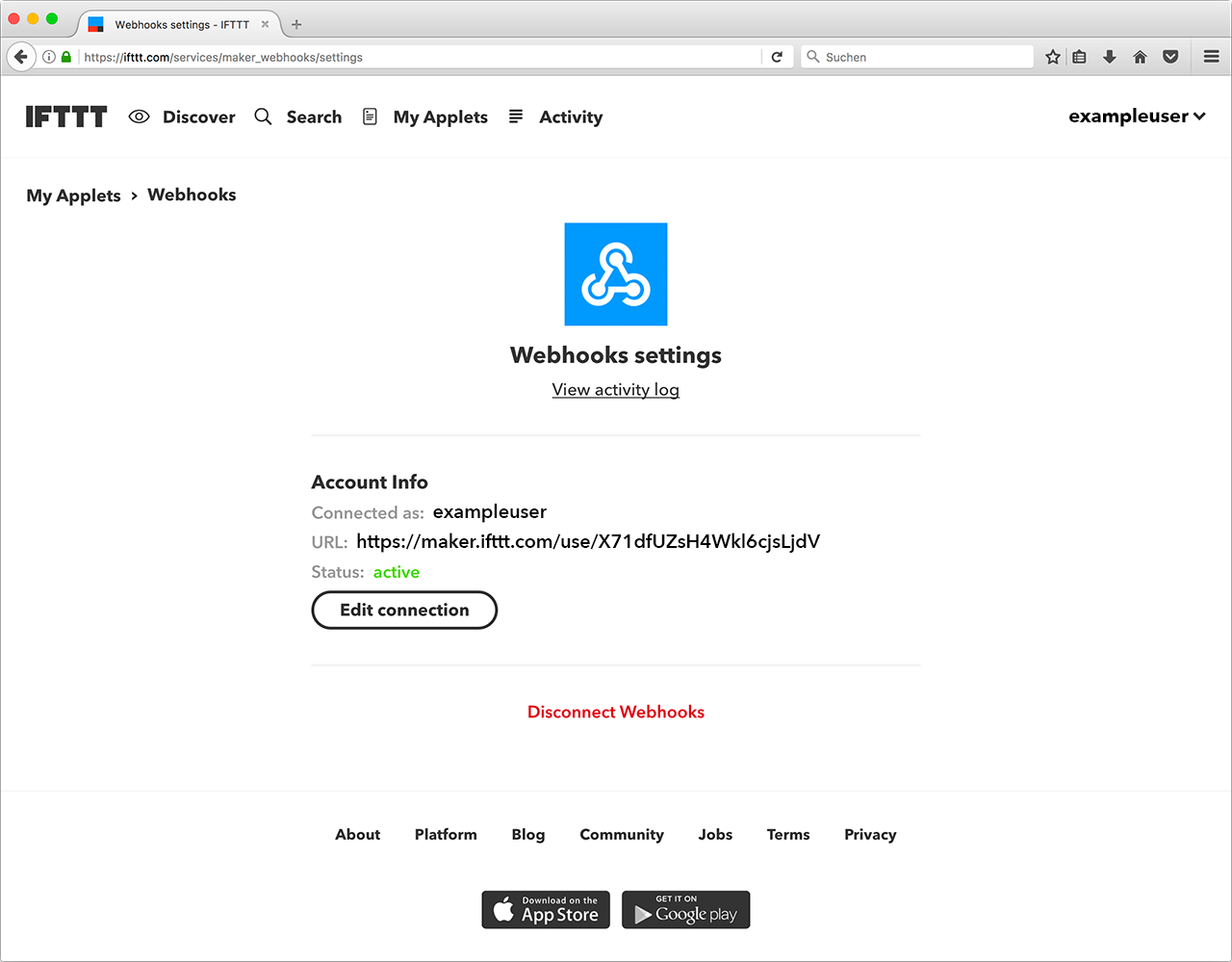
Task: Open a new browser tab
Action: 296,24
